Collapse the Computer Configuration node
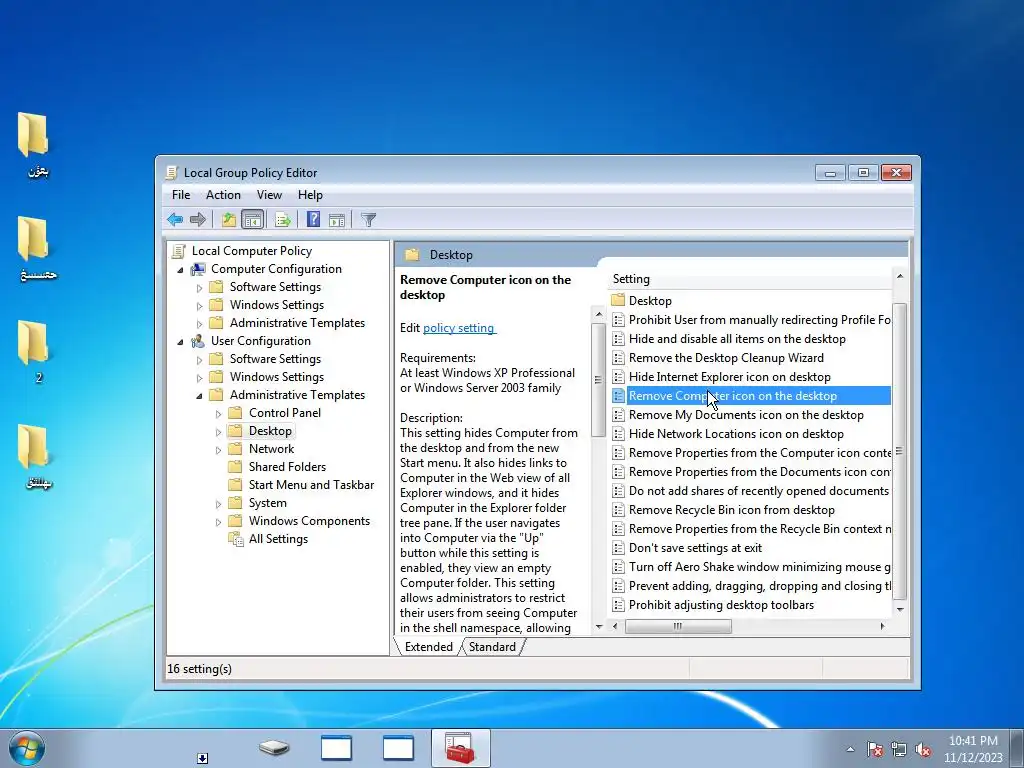Viewport: 1024px width, 768px height. tap(180, 269)
